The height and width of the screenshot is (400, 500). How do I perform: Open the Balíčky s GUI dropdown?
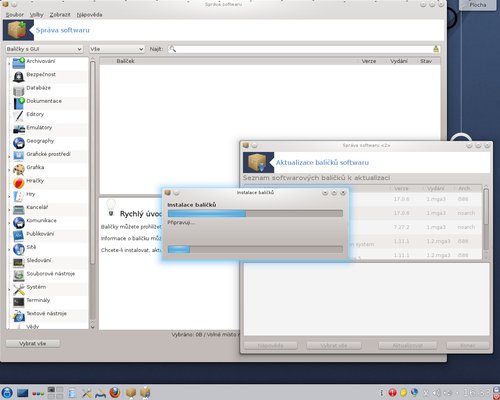(x=44, y=49)
